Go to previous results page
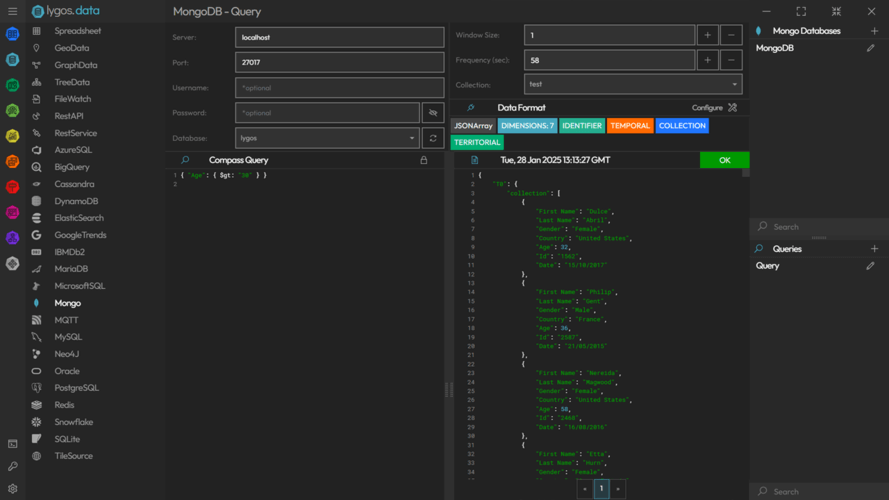 tap(585, 489)
